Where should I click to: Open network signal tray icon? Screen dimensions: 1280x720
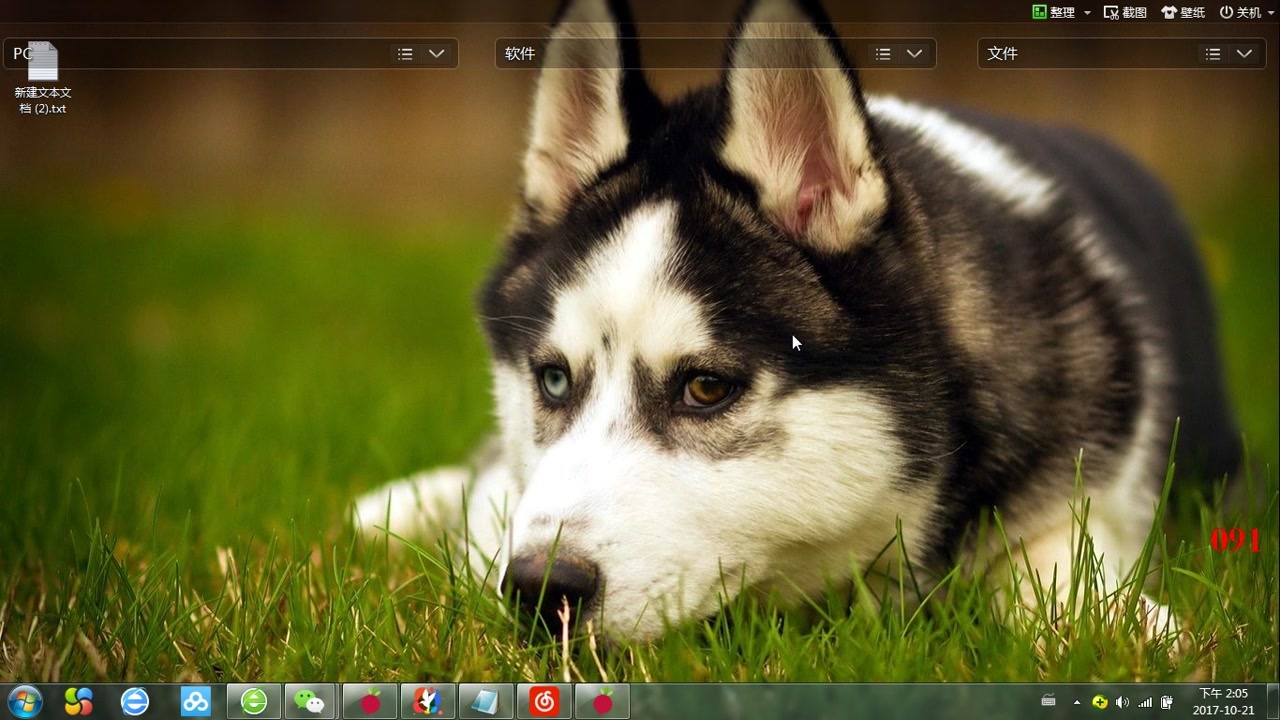pos(1145,702)
